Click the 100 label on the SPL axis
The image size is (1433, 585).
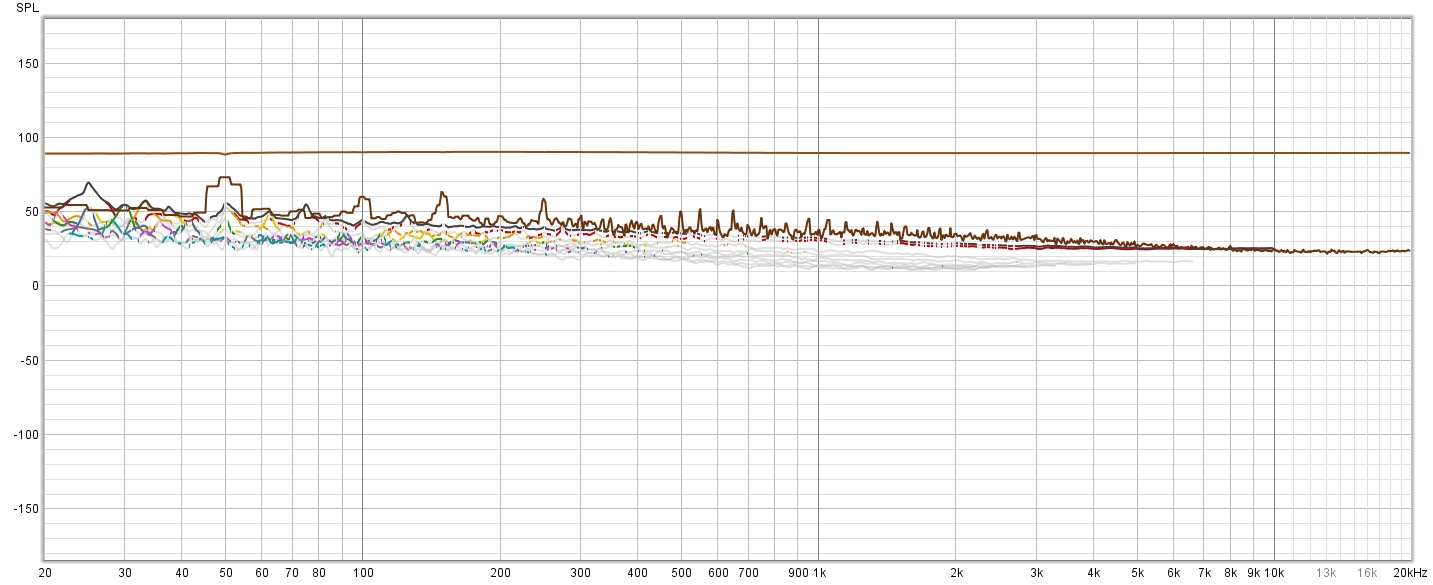29,138
